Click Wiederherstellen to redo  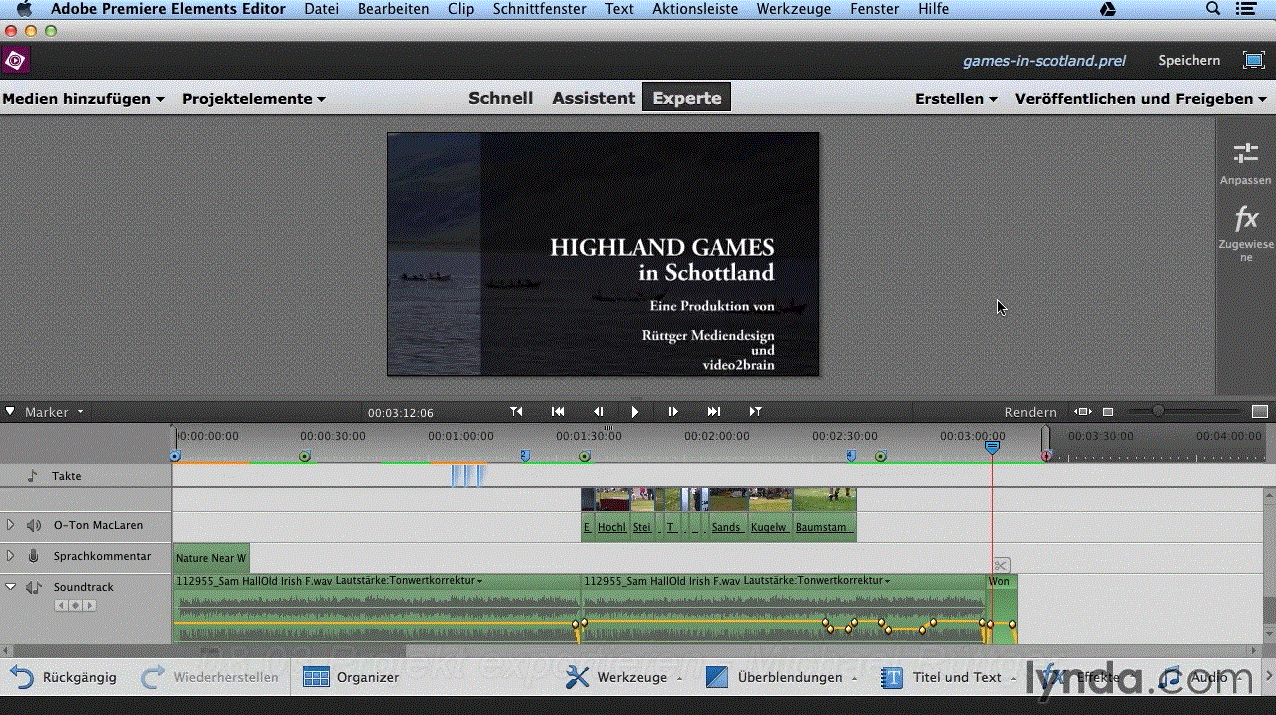[211, 677]
